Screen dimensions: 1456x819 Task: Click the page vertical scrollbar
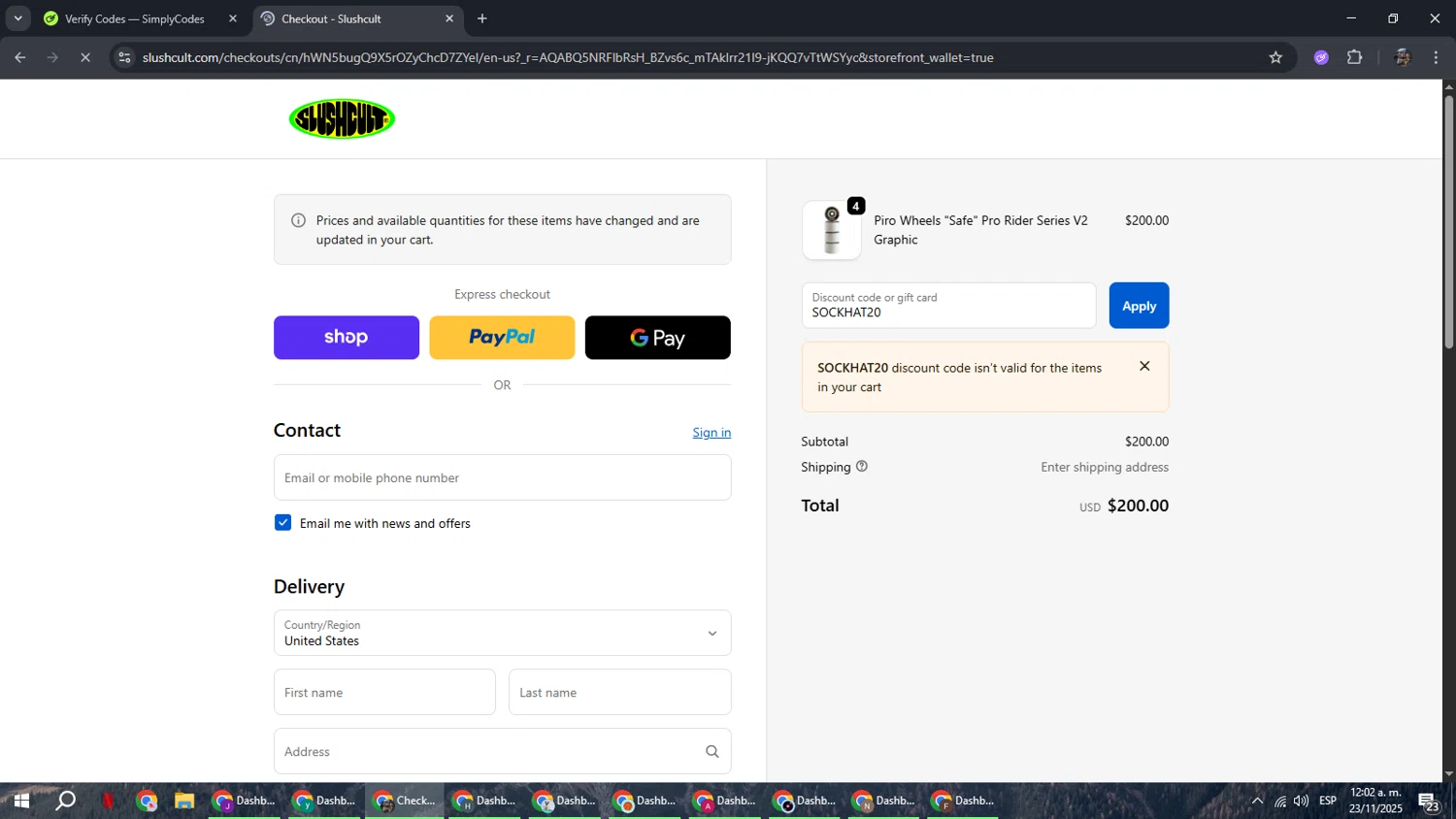point(1448,223)
